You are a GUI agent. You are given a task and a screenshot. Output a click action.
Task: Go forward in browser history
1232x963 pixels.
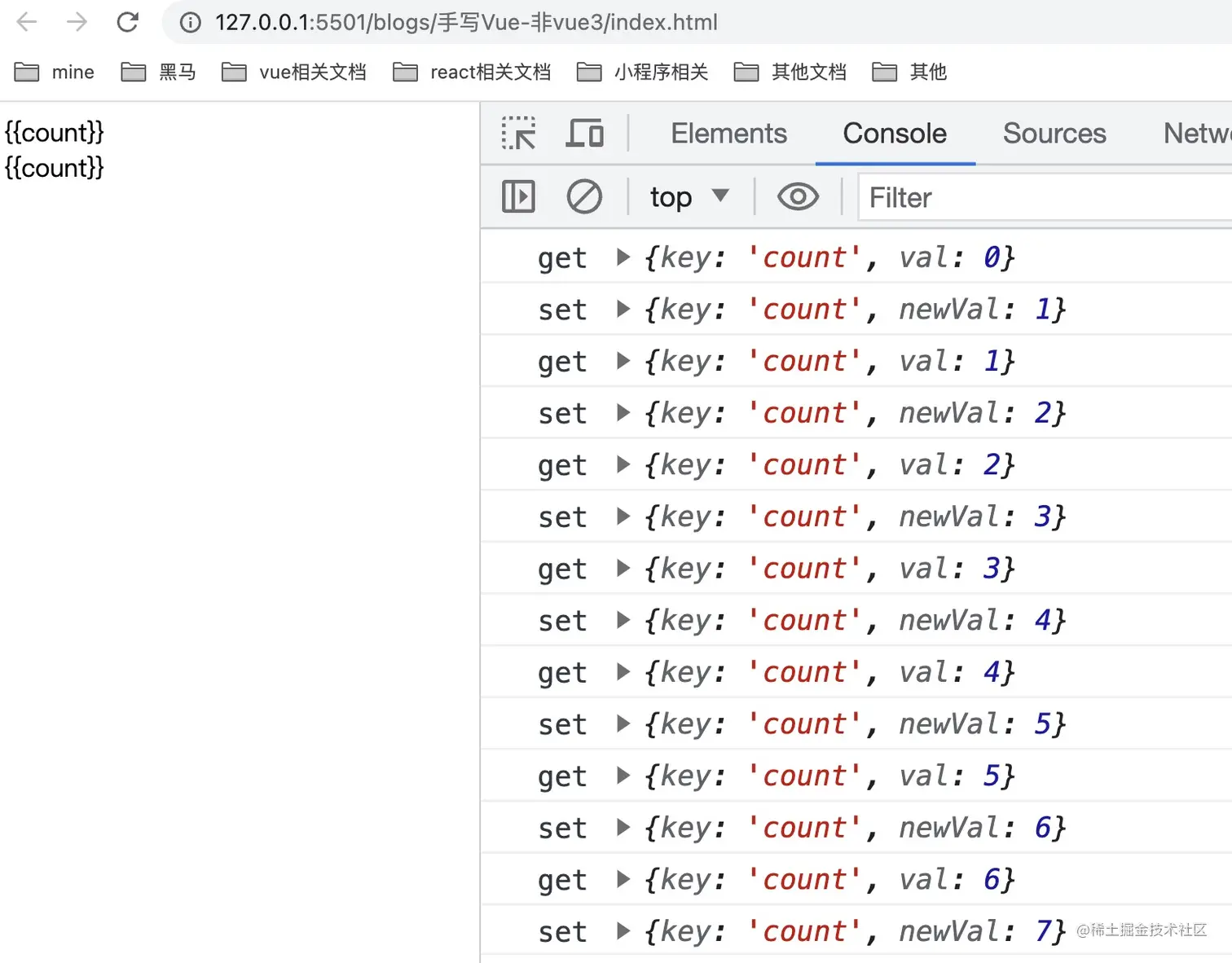(77, 22)
